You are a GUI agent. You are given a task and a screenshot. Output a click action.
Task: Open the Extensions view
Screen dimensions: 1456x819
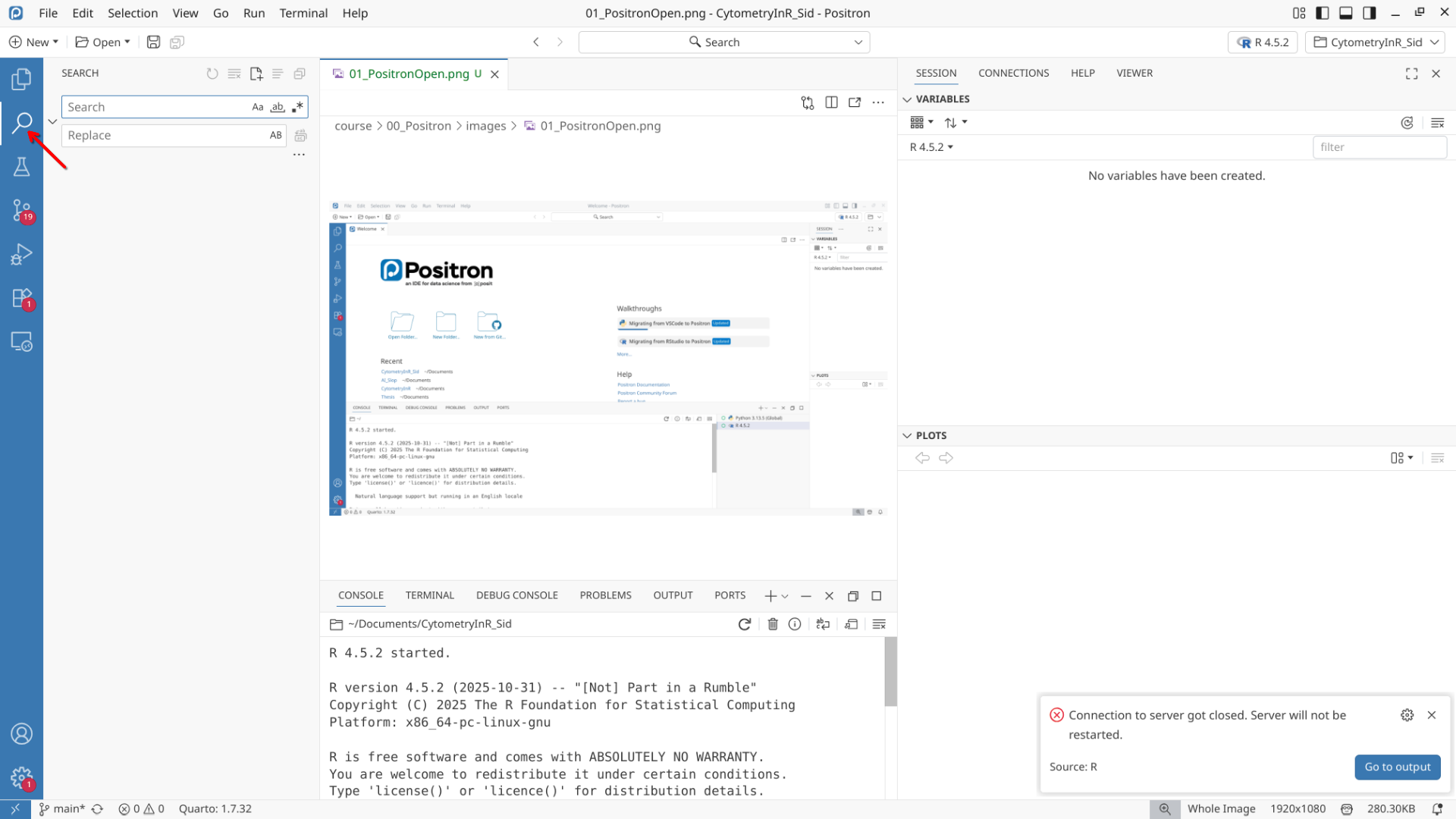click(x=21, y=298)
